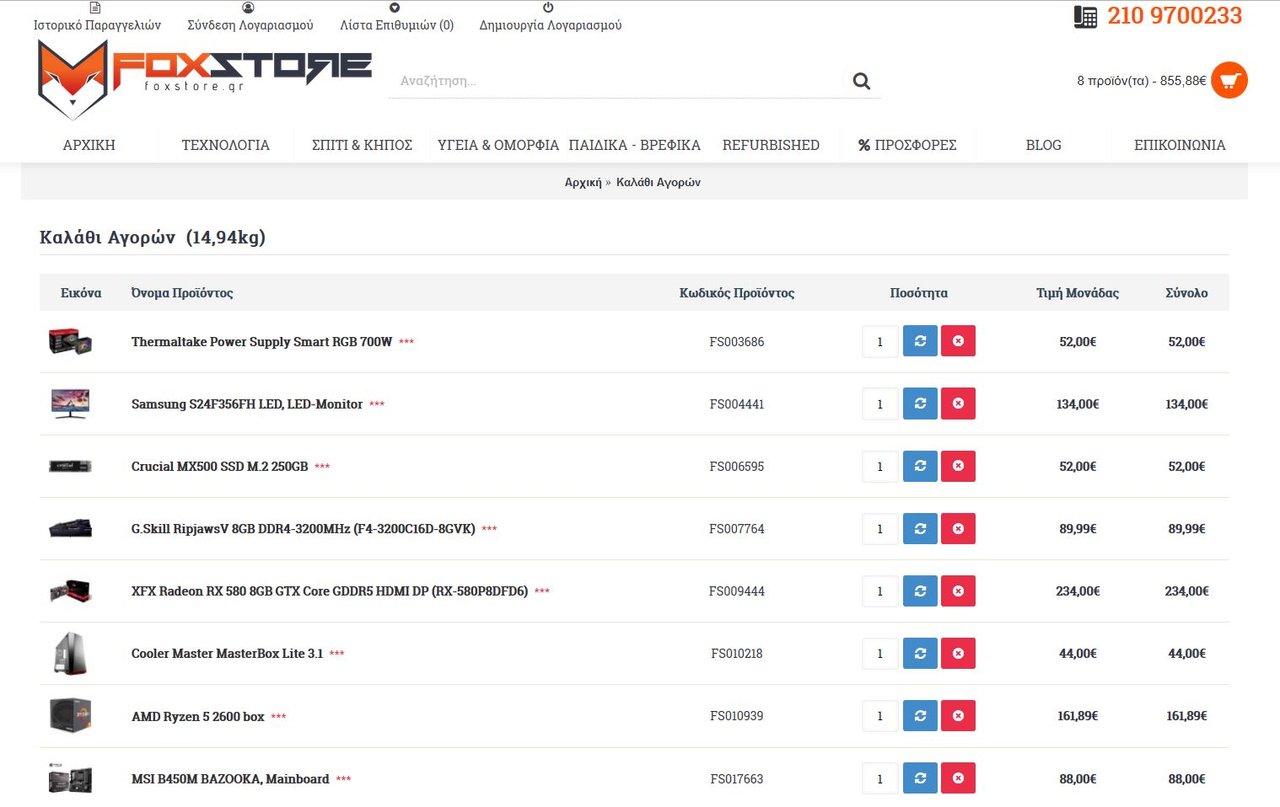Click Cooler Master case thumbnail
1280x807 pixels.
[x=70, y=654]
